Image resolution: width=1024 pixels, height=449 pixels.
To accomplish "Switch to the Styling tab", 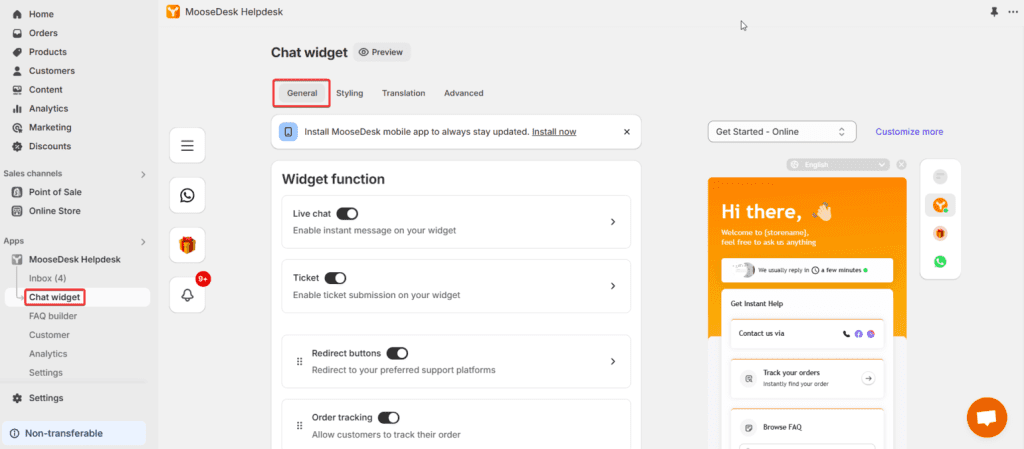I will coord(349,93).
